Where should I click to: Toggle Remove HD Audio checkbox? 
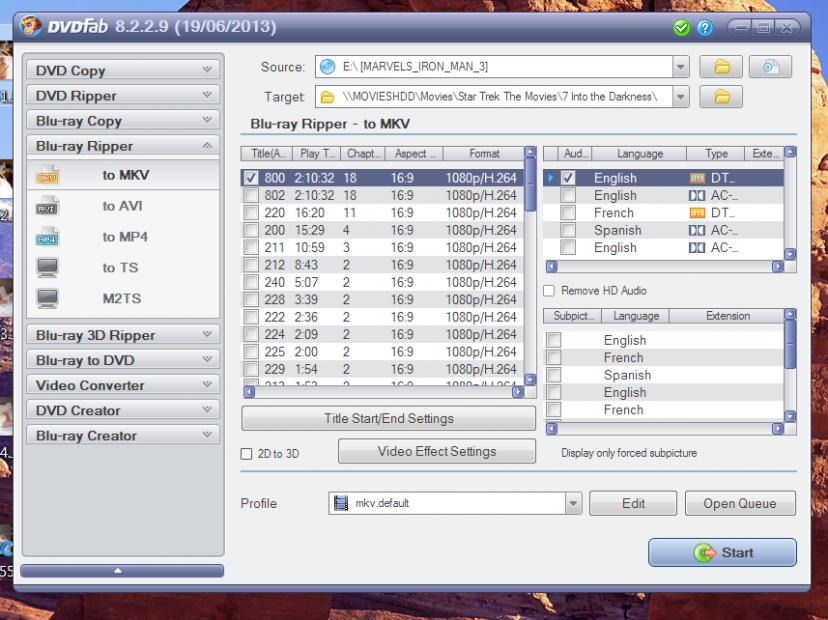pos(549,291)
